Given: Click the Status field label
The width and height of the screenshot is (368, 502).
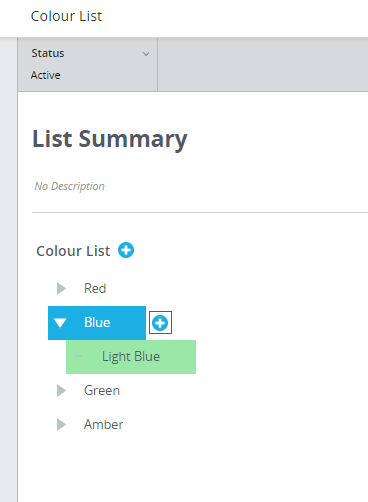Looking at the screenshot, I should (x=48, y=53).
